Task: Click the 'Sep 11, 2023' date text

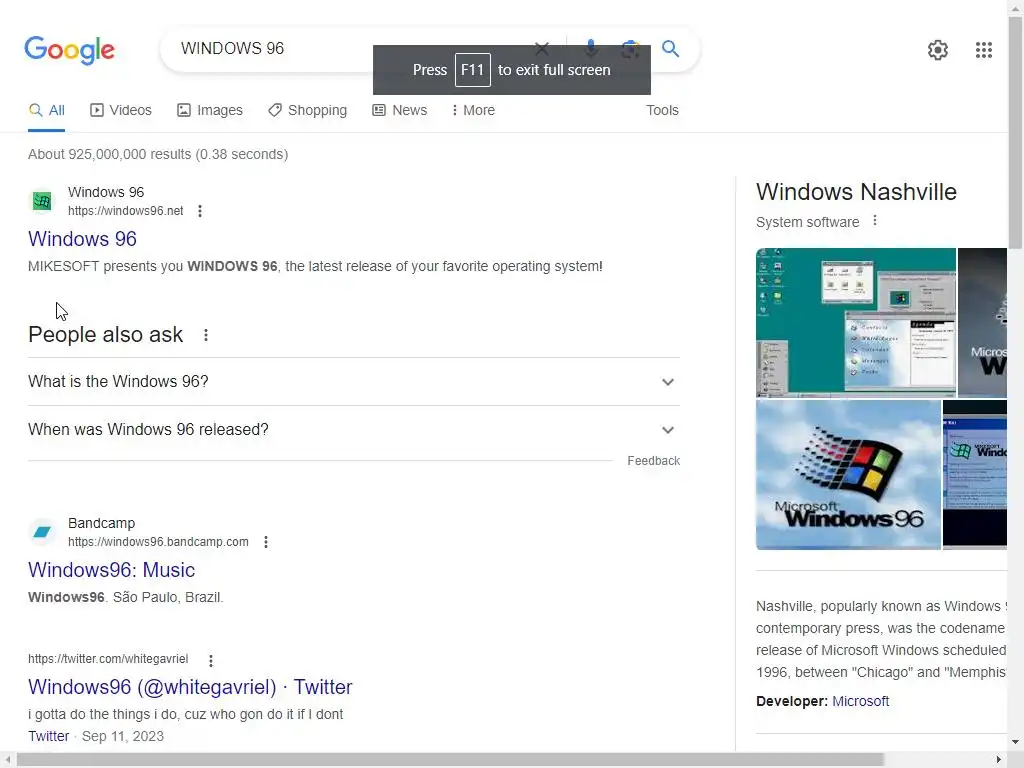Action: (x=123, y=736)
